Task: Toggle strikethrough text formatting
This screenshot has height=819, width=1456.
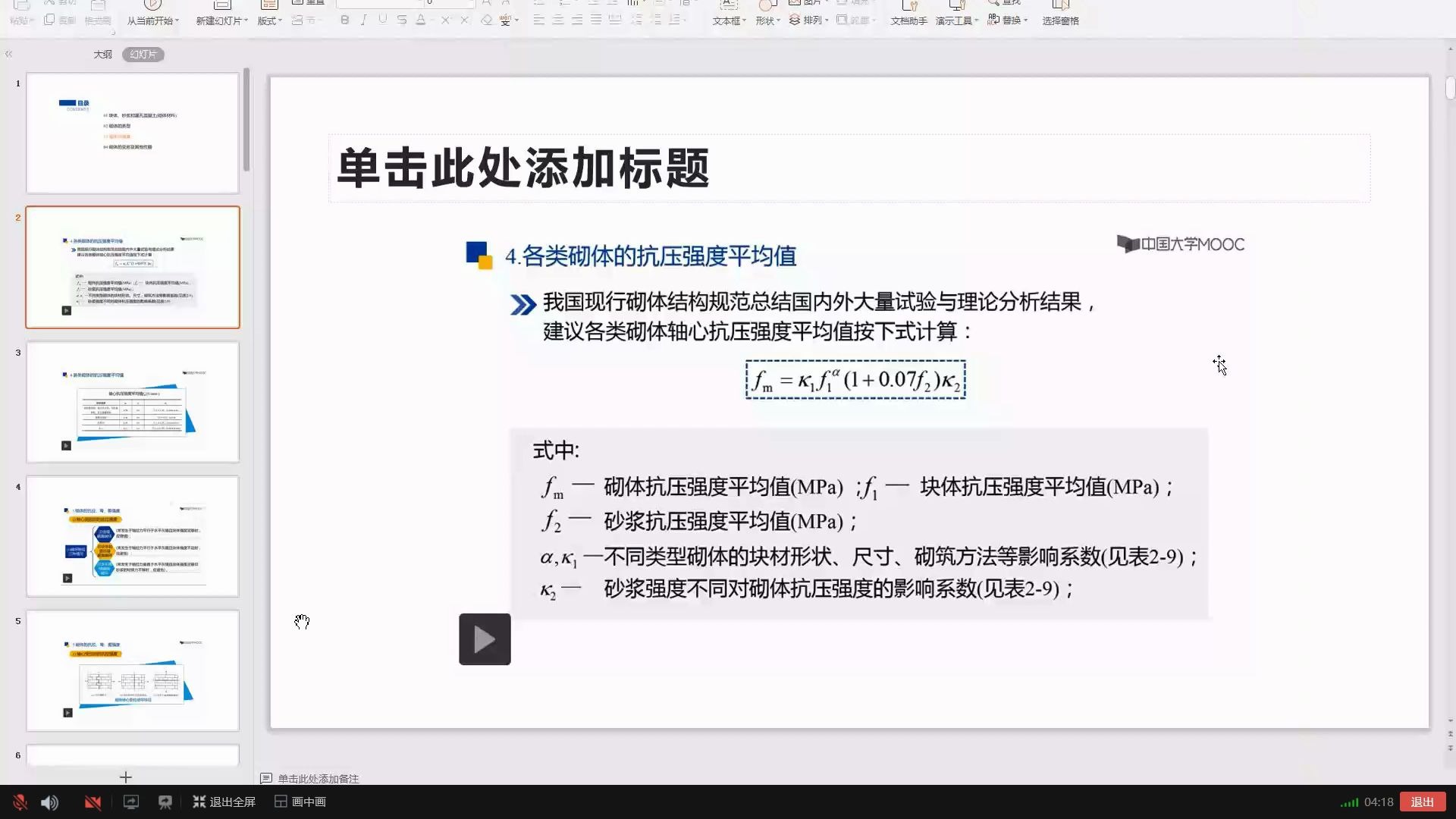Action: [402, 20]
